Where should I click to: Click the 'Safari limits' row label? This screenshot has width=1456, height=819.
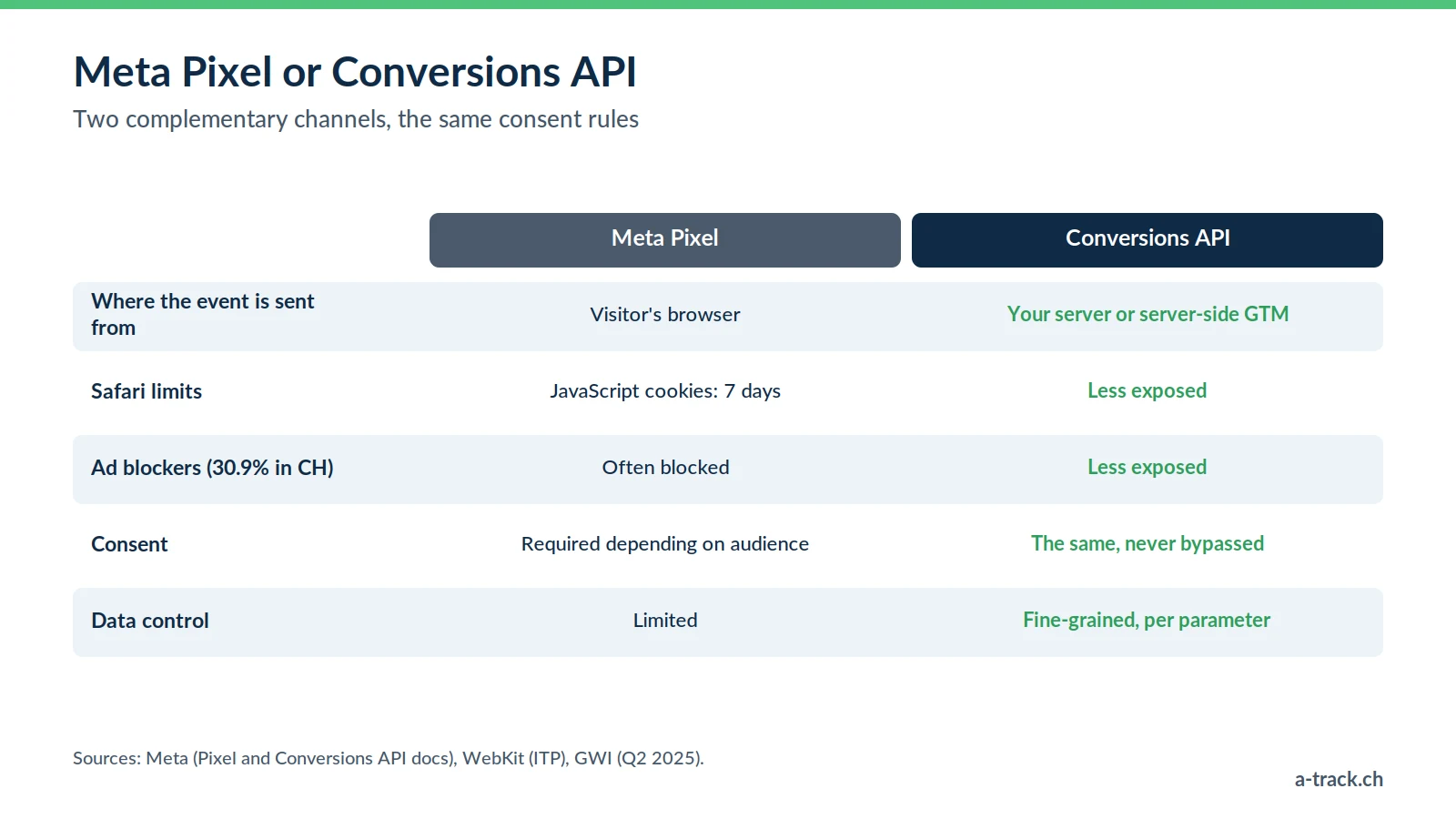[x=147, y=391]
